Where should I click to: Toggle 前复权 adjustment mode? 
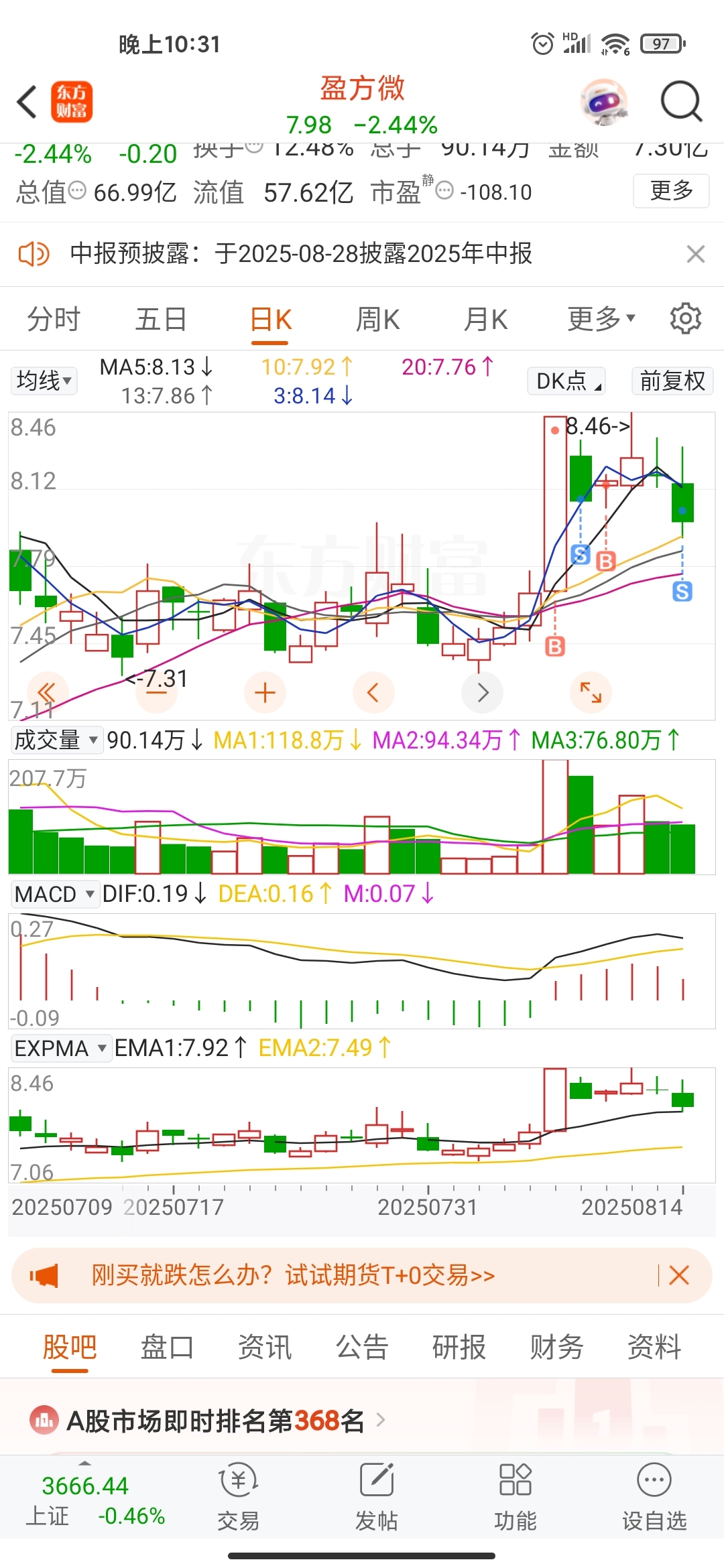[672, 381]
